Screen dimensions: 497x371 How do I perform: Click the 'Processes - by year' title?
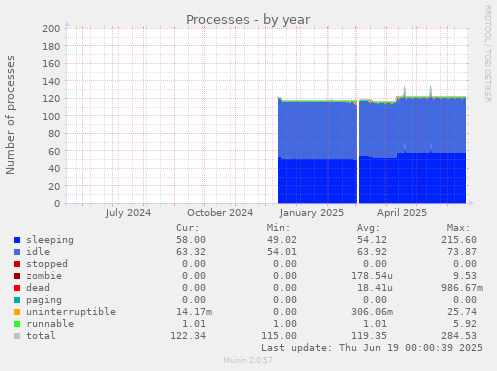pos(248,20)
